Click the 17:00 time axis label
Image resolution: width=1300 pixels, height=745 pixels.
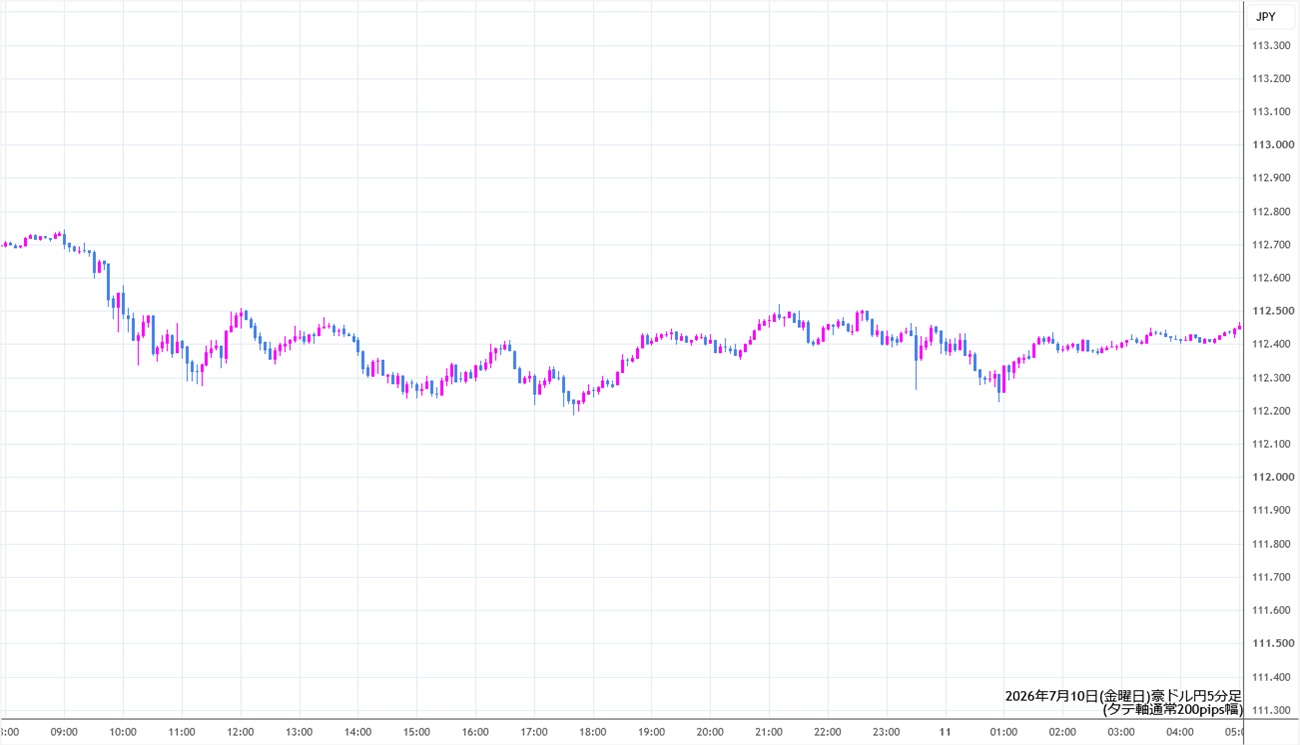click(x=534, y=732)
